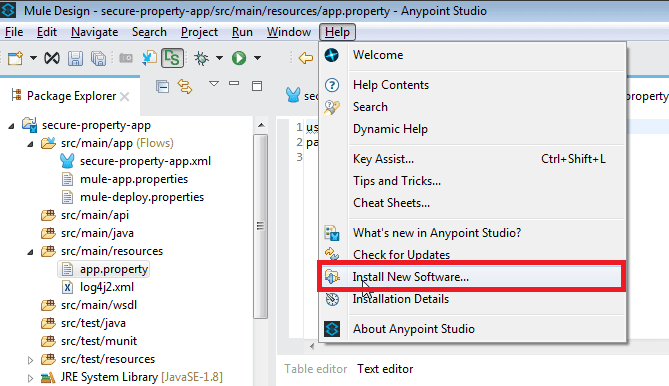Select log4j2.xml file

(x=98, y=287)
